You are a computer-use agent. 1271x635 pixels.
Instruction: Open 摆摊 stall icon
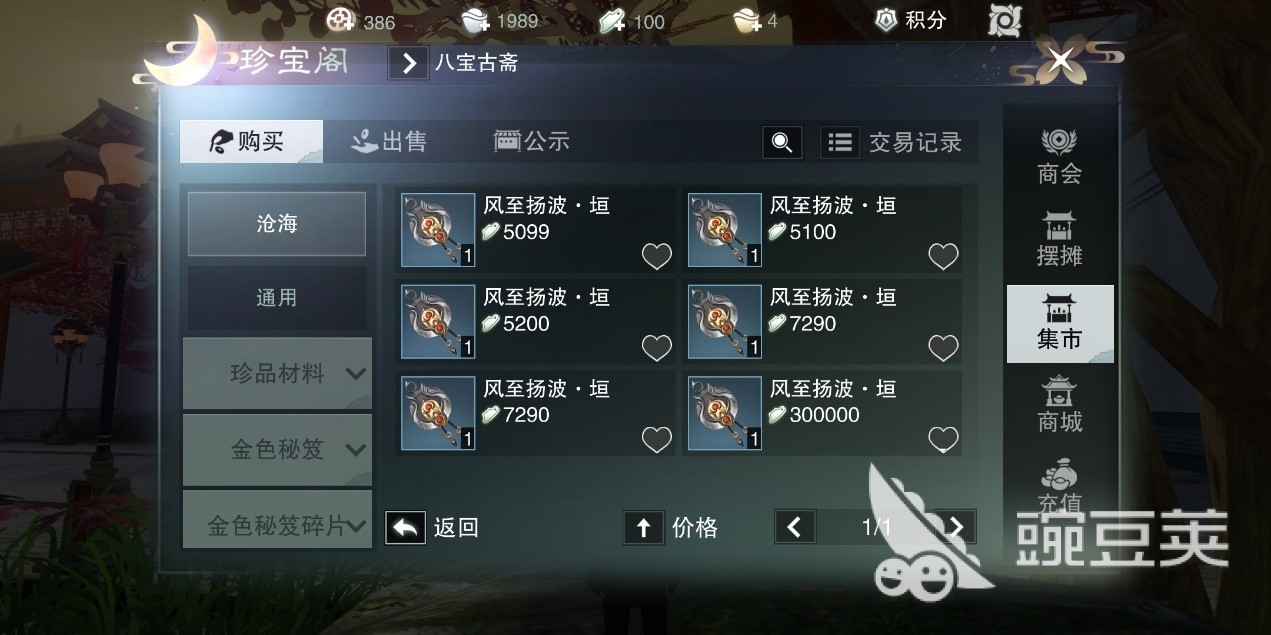coord(1059,239)
